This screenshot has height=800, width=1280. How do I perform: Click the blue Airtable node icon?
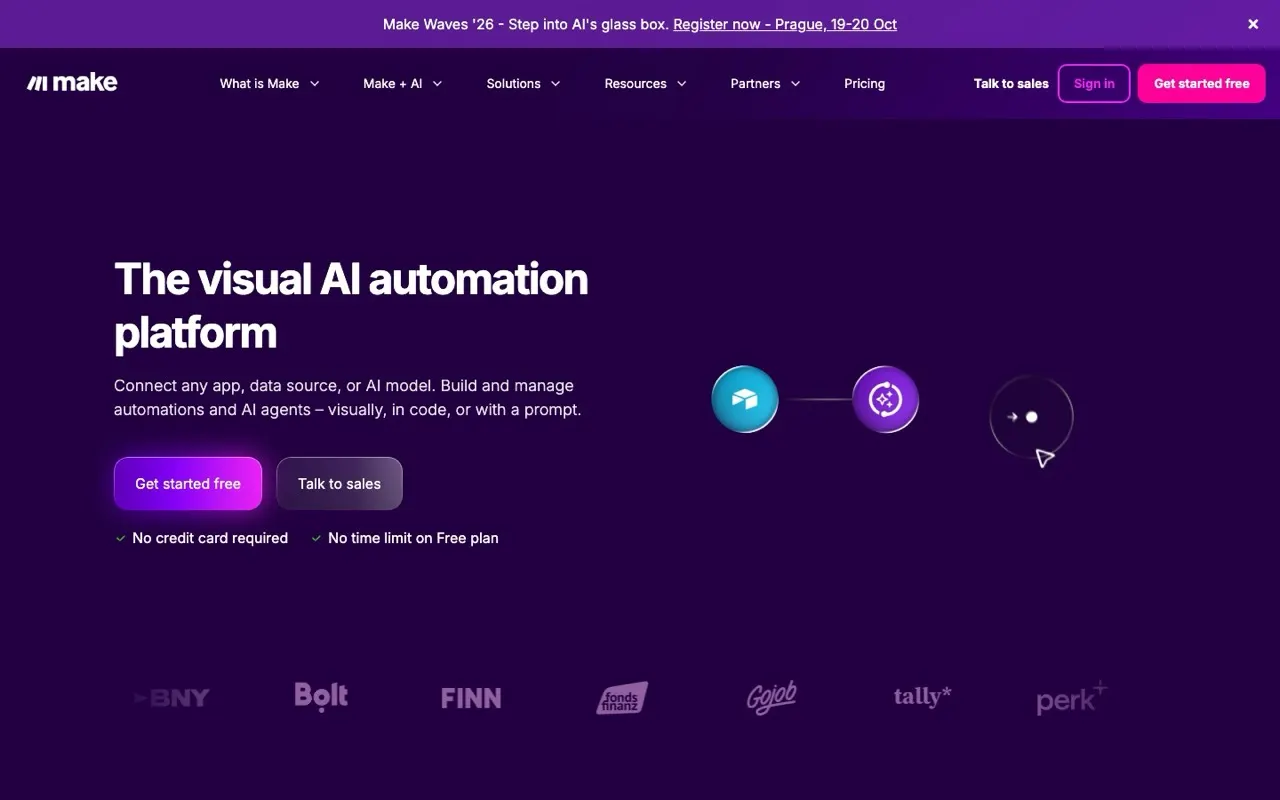pyautogui.click(x=745, y=399)
